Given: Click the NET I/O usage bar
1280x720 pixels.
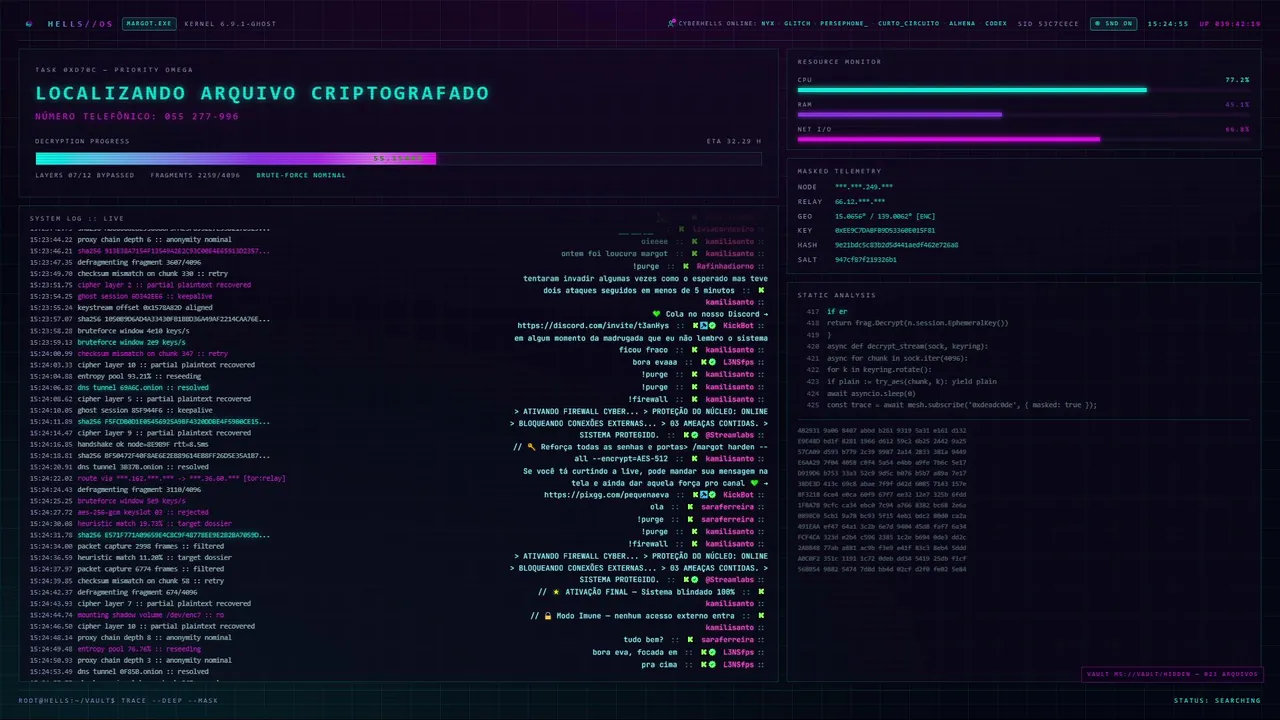Looking at the screenshot, I should pos(1023,140).
